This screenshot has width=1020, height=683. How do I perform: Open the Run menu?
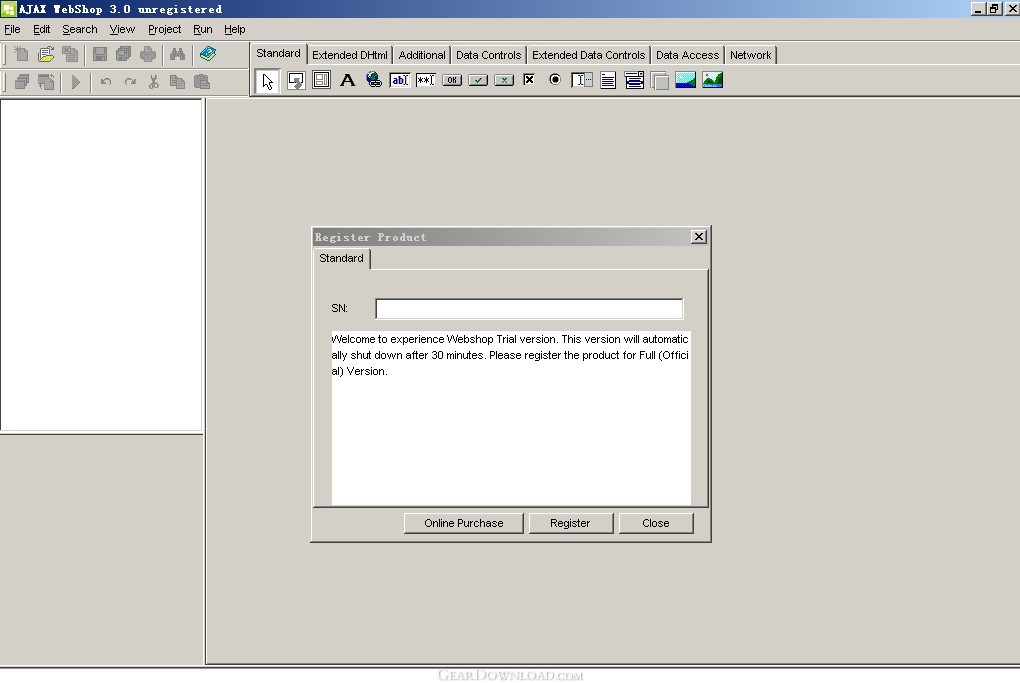(x=203, y=29)
